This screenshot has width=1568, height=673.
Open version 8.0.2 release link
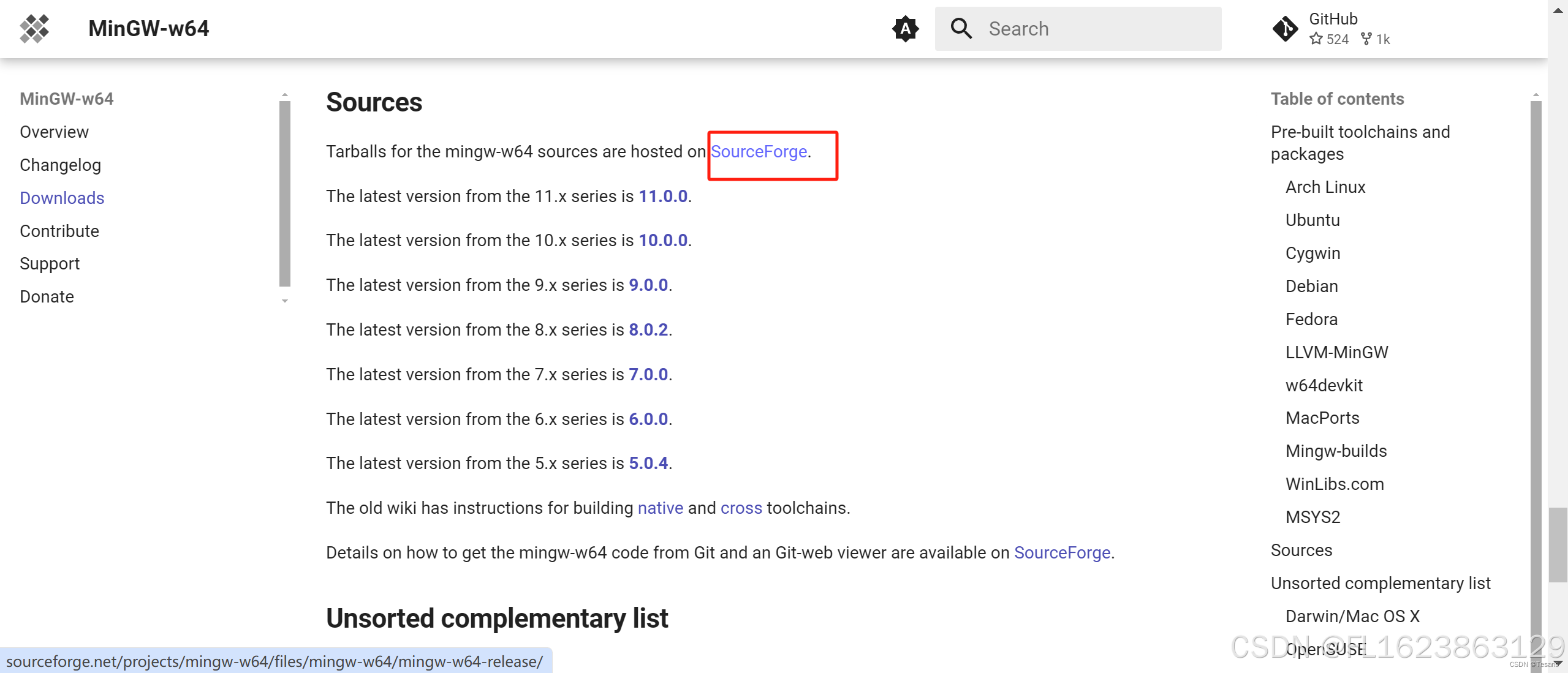coord(648,330)
